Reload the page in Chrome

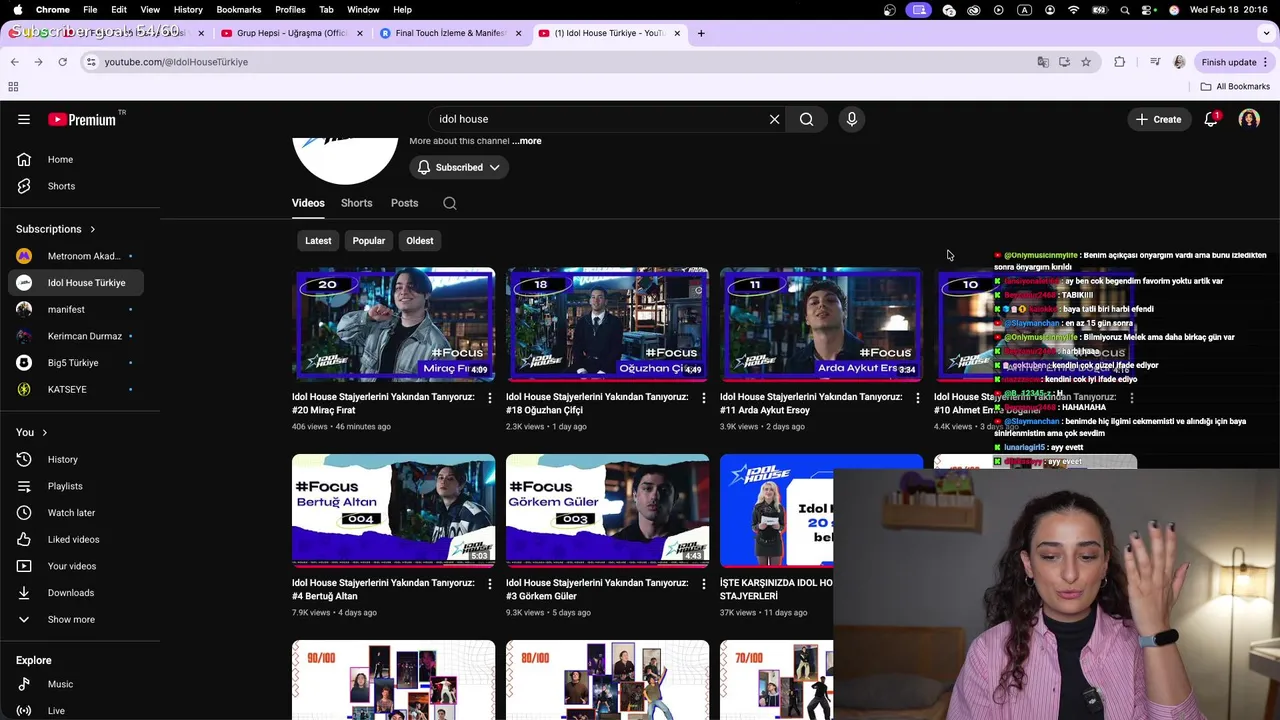pos(62,62)
